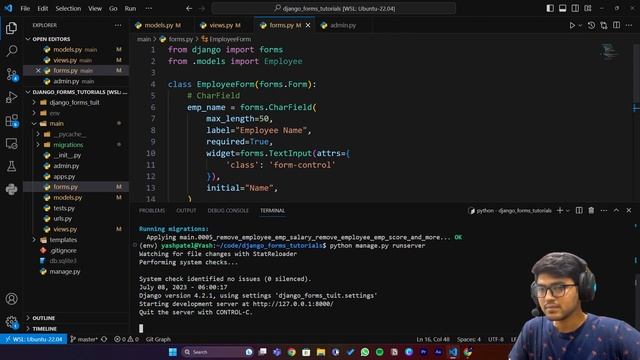Run the Python file with play button
This screenshot has width=640, height=360.
point(572,25)
